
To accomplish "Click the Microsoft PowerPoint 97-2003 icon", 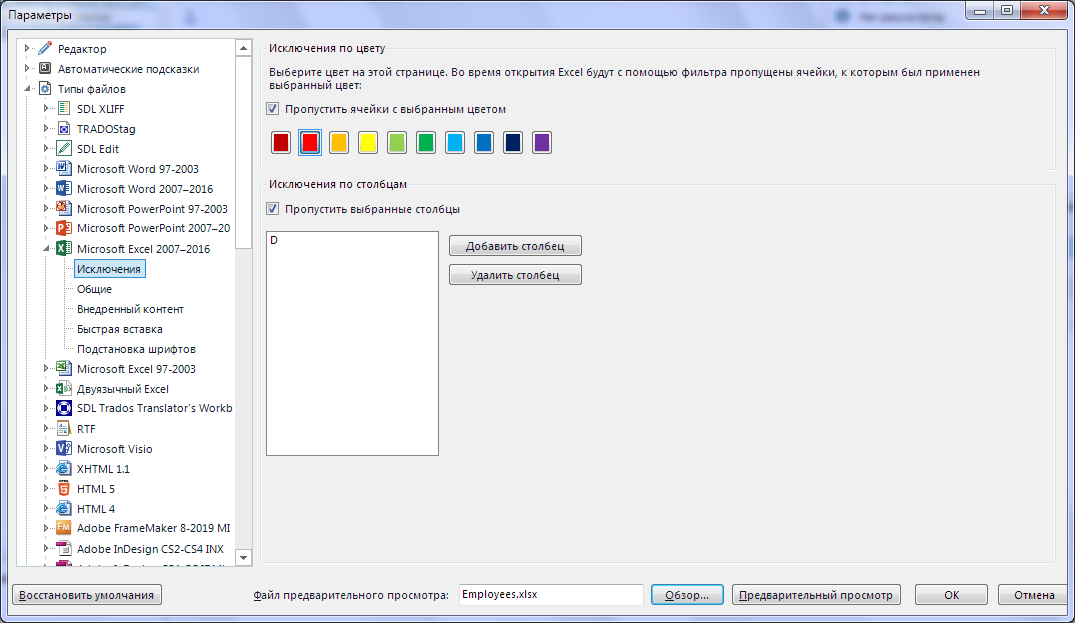I will (64, 209).
